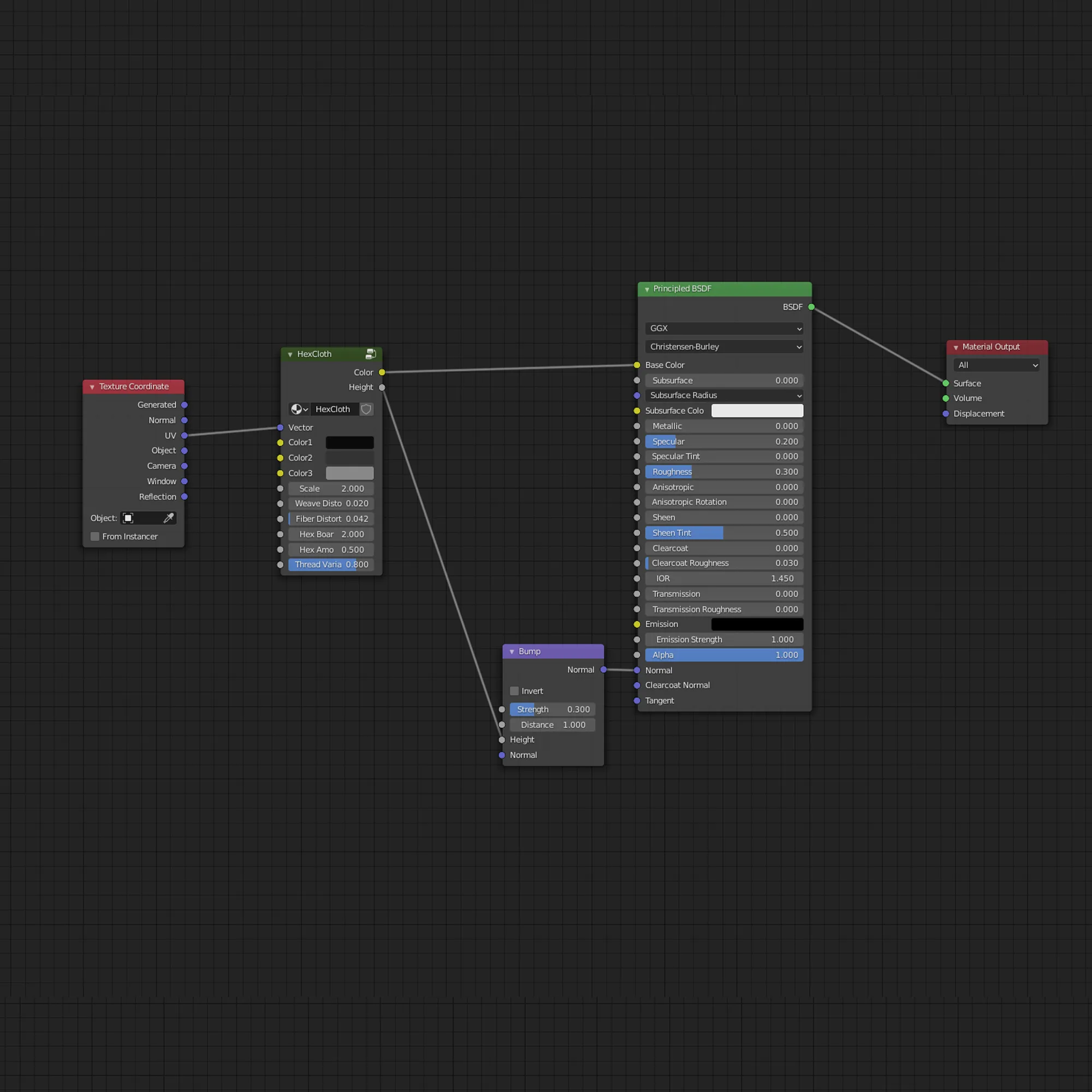Screen dimensions: 1092x1092
Task: Click the yellow HexCloth Color output socket
Action: [382, 372]
